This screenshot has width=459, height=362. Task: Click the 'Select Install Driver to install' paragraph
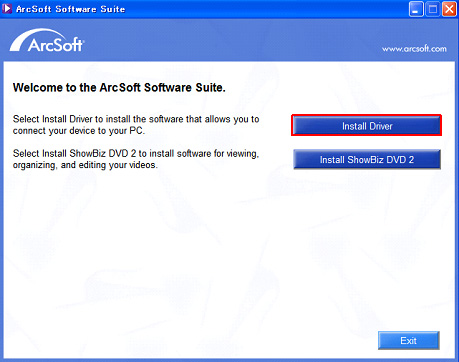136,125
